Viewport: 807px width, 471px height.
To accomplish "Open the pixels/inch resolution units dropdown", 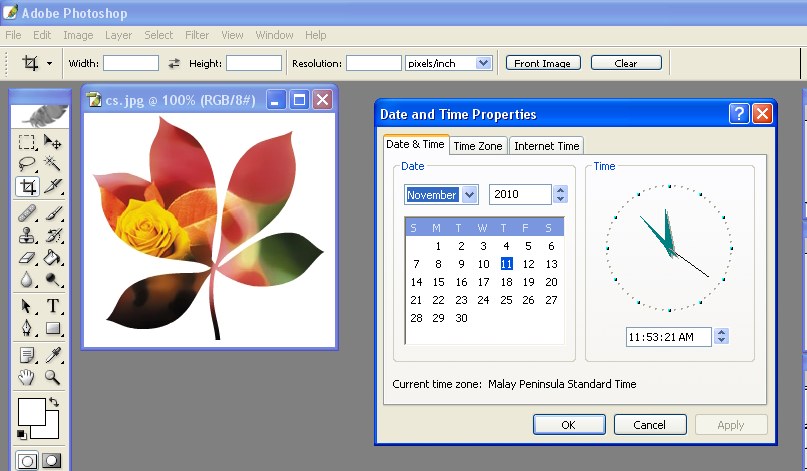I will point(483,63).
